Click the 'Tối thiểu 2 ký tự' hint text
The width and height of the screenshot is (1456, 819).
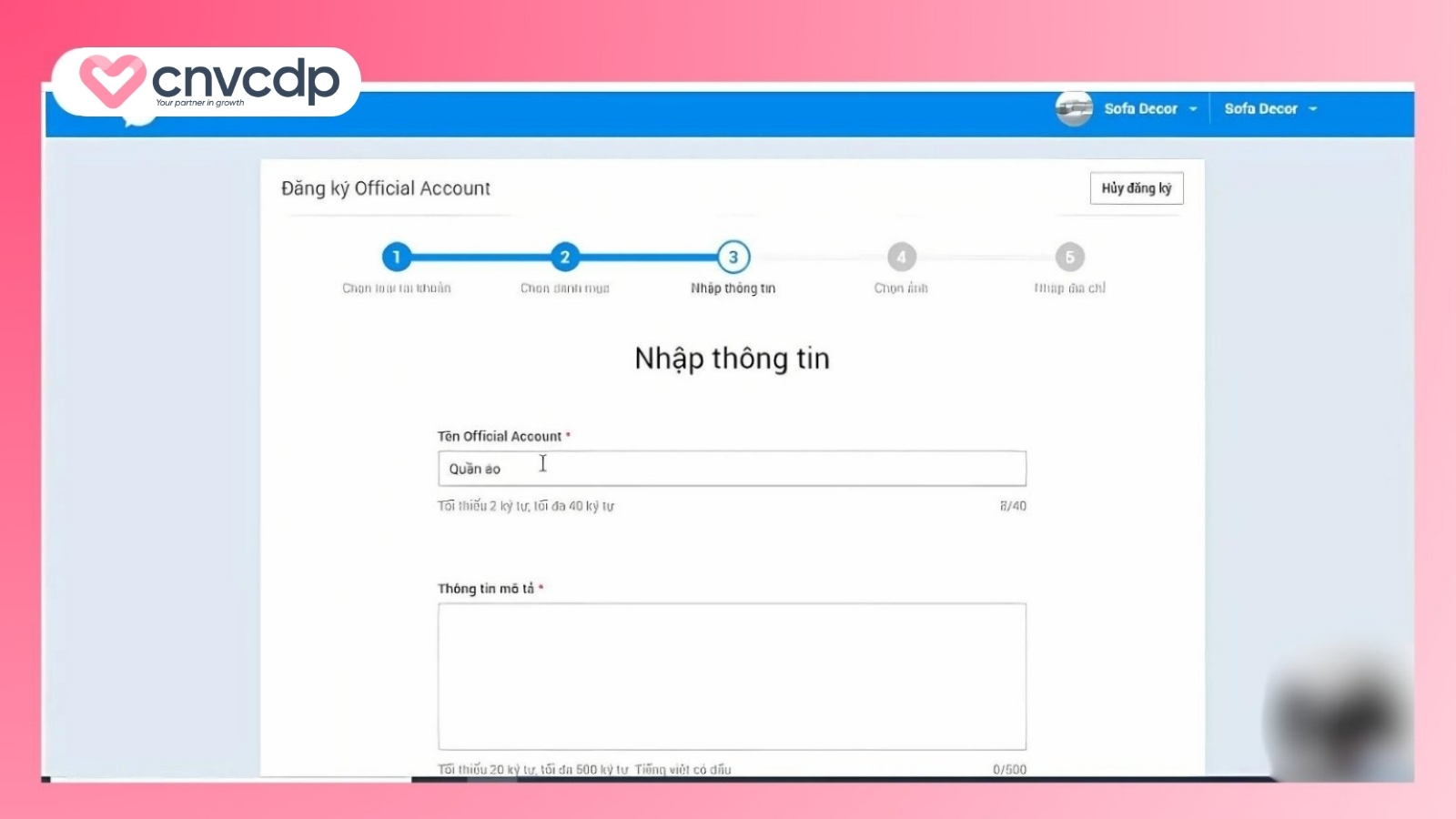pyautogui.click(x=526, y=506)
